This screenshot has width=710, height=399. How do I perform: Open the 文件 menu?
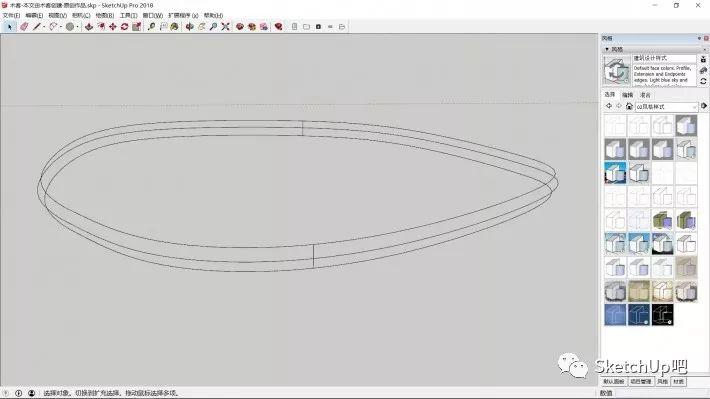pos(11,15)
